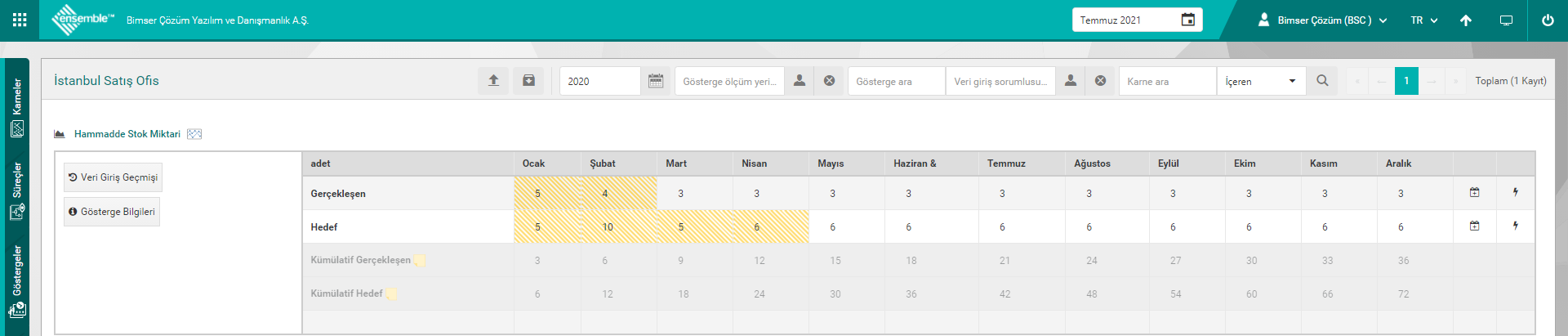The image size is (1568, 336).
Task: Open the Temmuz 2021 date picker
Action: [x=1187, y=20]
